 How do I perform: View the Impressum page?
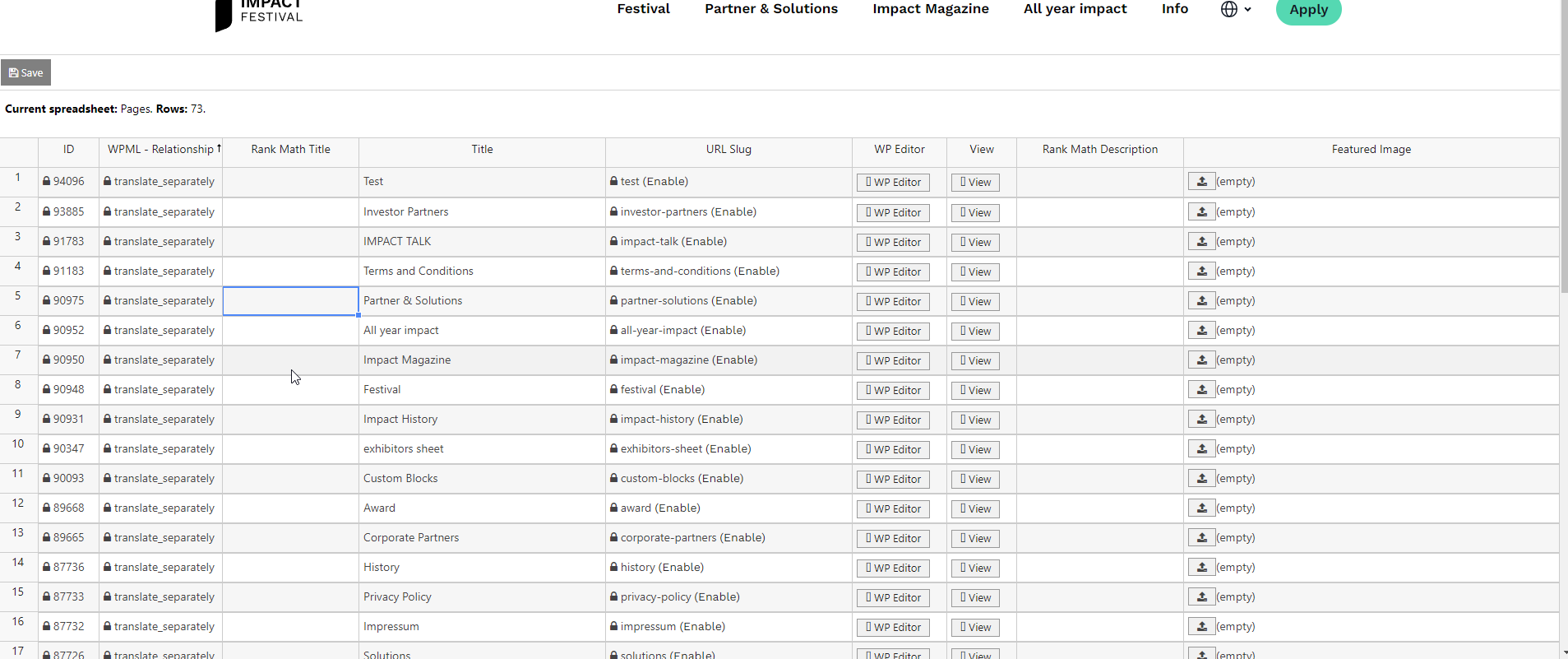[x=976, y=628]
